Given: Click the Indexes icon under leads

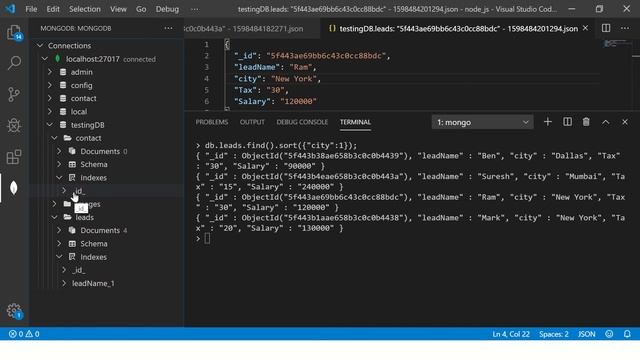Looking at the screenshot, I should coord(72,257).
